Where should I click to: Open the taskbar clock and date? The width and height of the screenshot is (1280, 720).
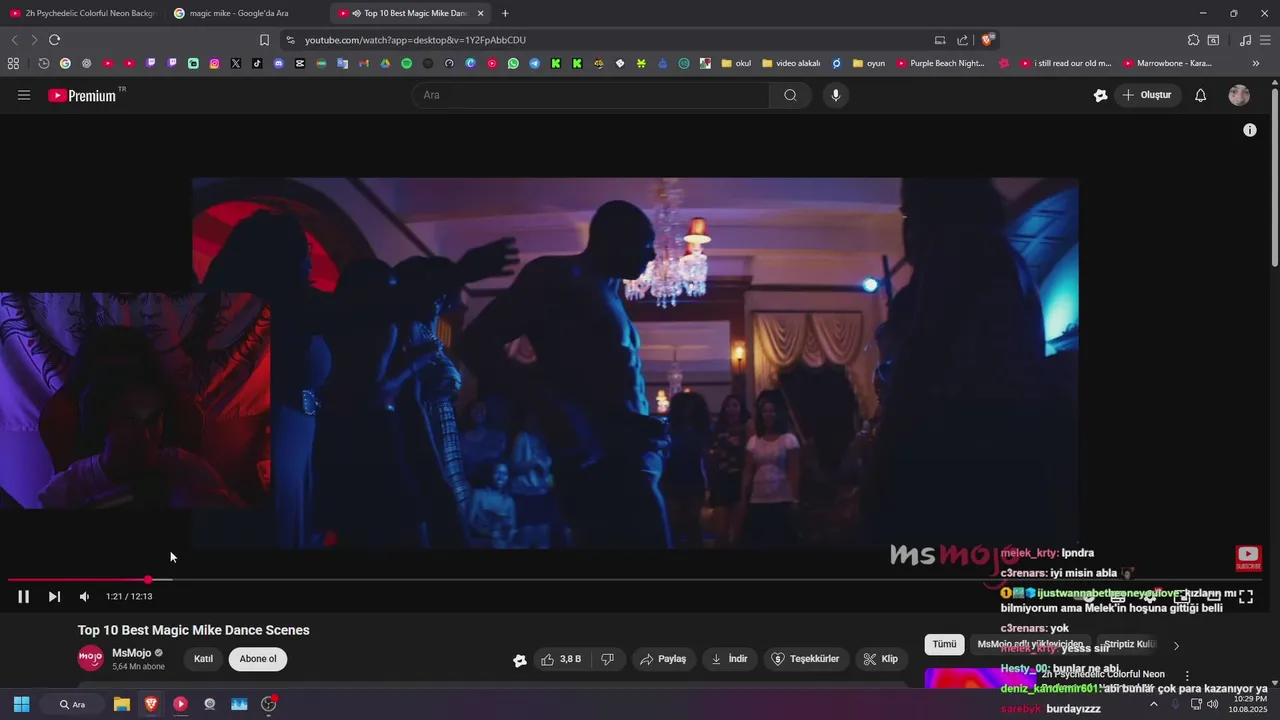(1250, 704)
